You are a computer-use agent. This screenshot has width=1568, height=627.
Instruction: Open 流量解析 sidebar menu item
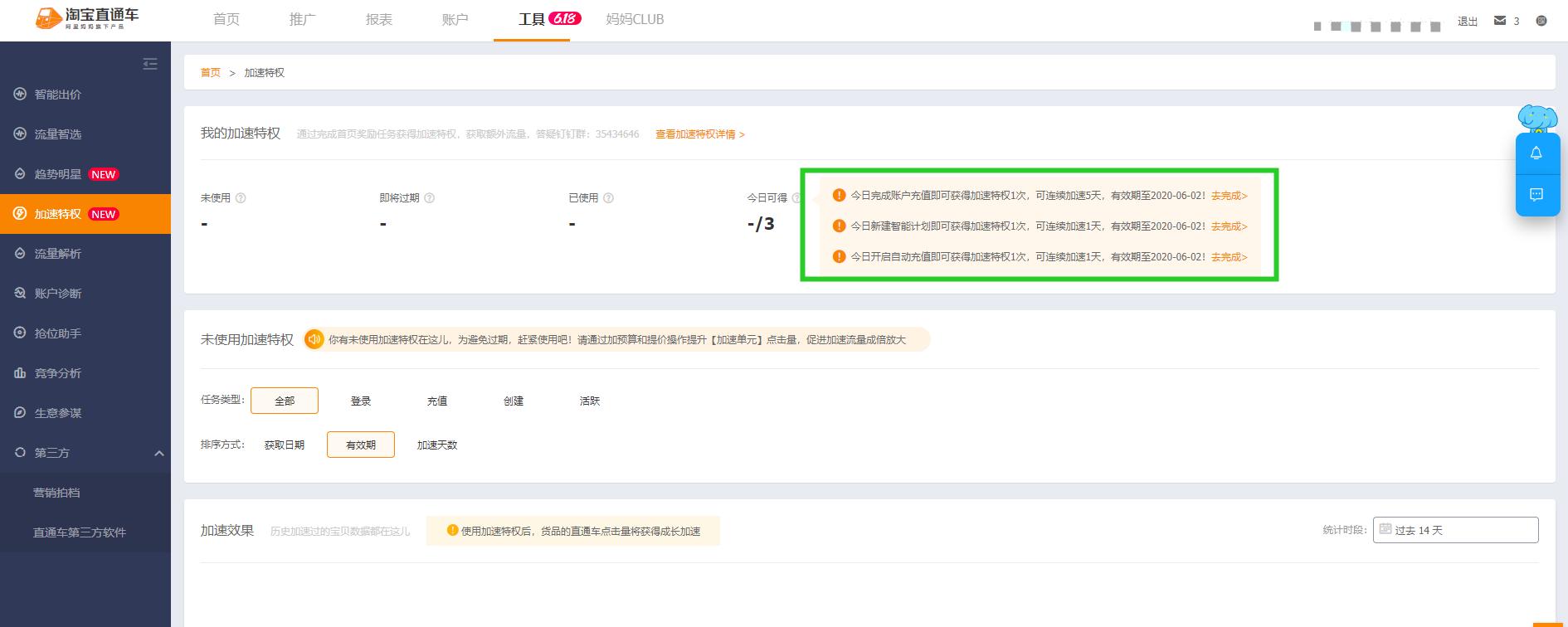pyautogui.click(x=85, y=254)
